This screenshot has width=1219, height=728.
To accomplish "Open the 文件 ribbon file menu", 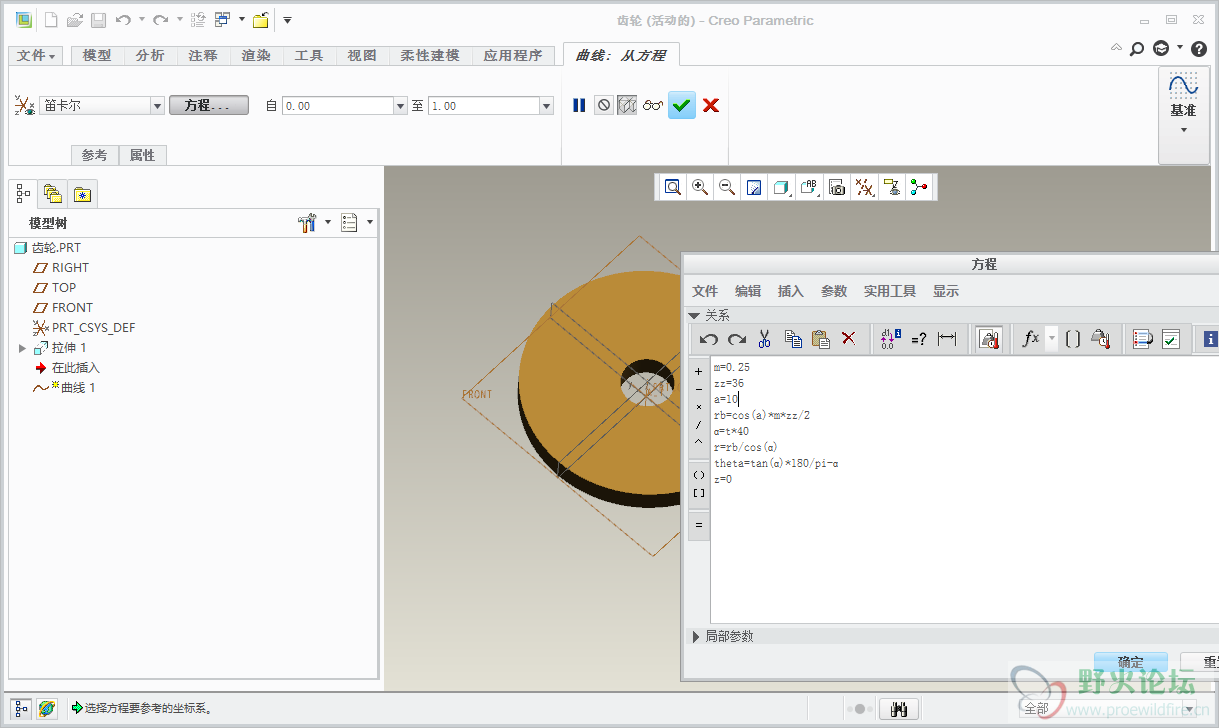I will tap(37, 56).
